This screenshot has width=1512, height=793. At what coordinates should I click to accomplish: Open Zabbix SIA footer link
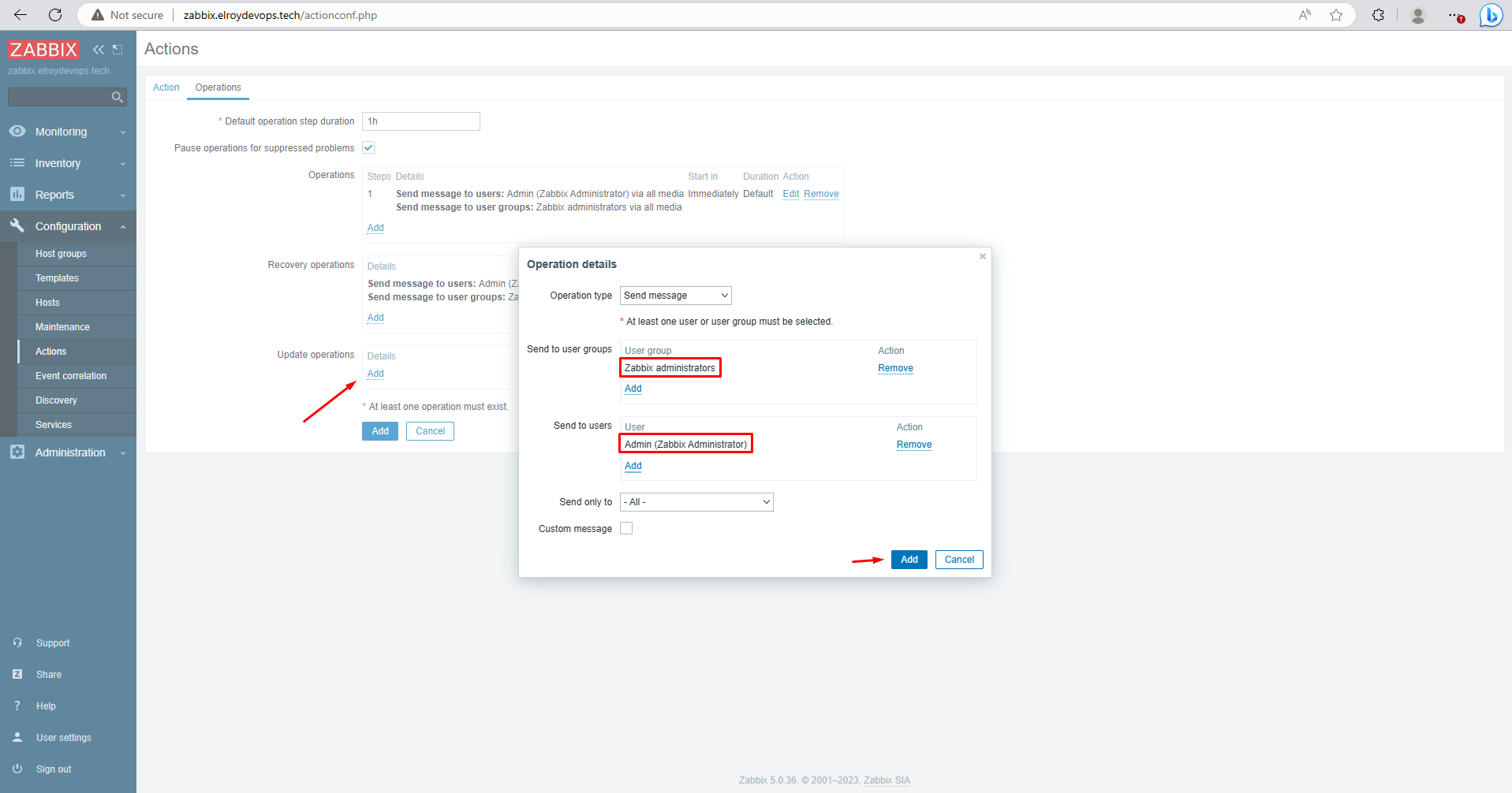(887, 780)
